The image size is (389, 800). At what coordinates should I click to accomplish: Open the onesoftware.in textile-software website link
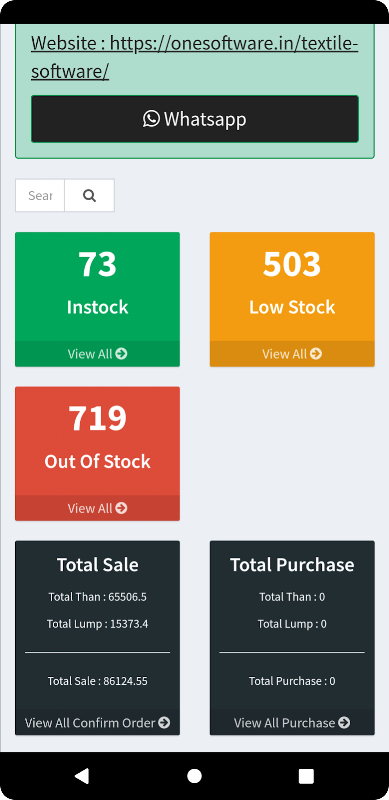coord(194,58)
